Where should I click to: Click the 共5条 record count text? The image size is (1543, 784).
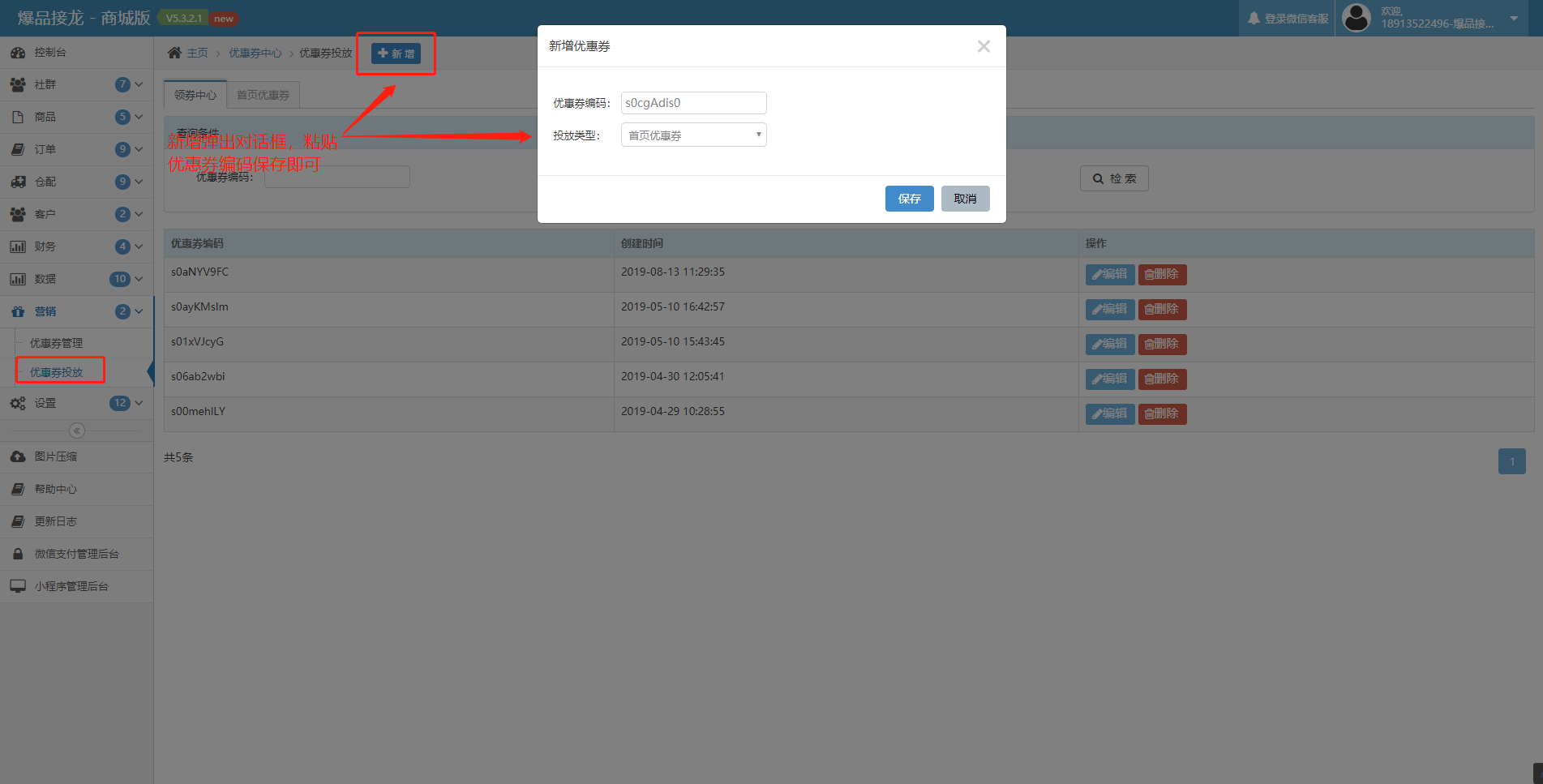(x=178, y=457)
